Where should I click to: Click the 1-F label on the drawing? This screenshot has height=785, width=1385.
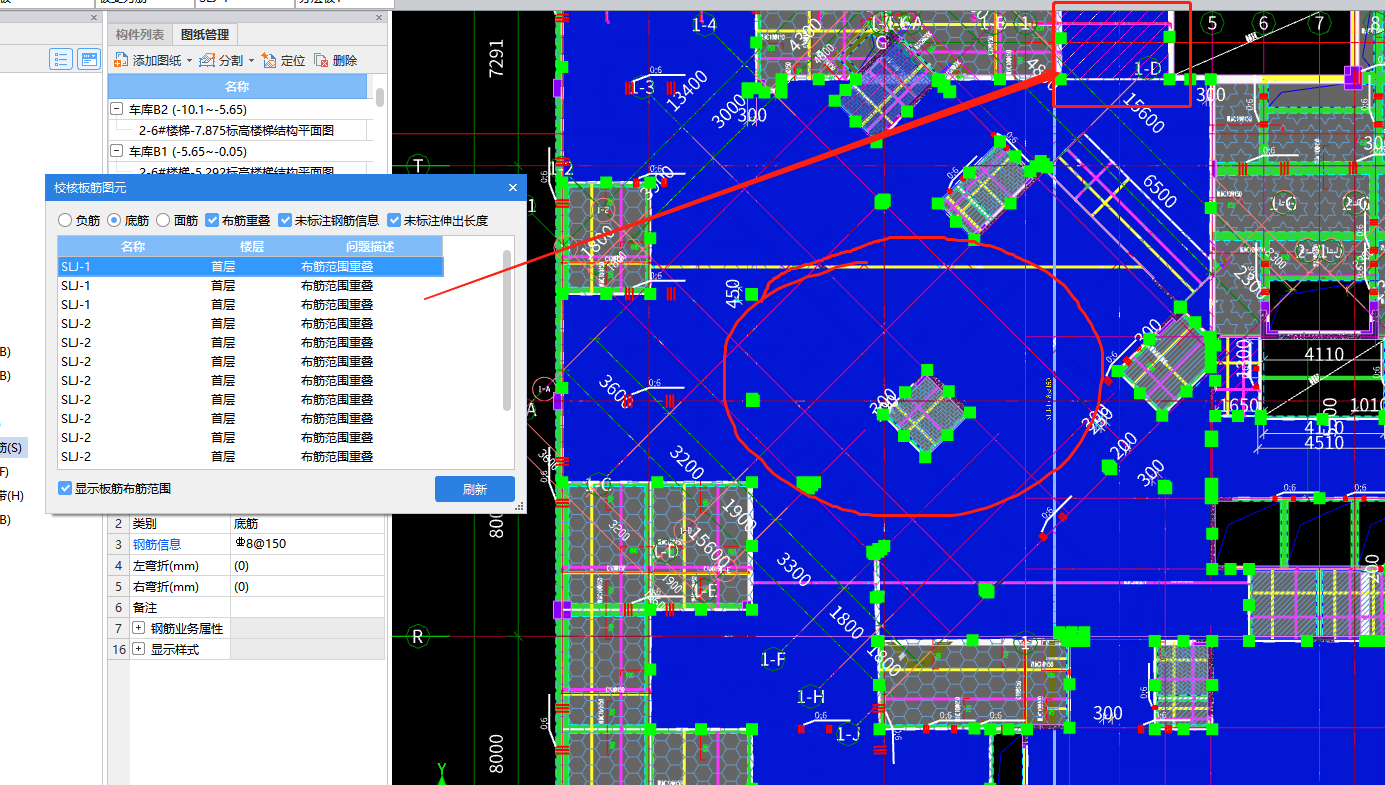pos(773,659)
